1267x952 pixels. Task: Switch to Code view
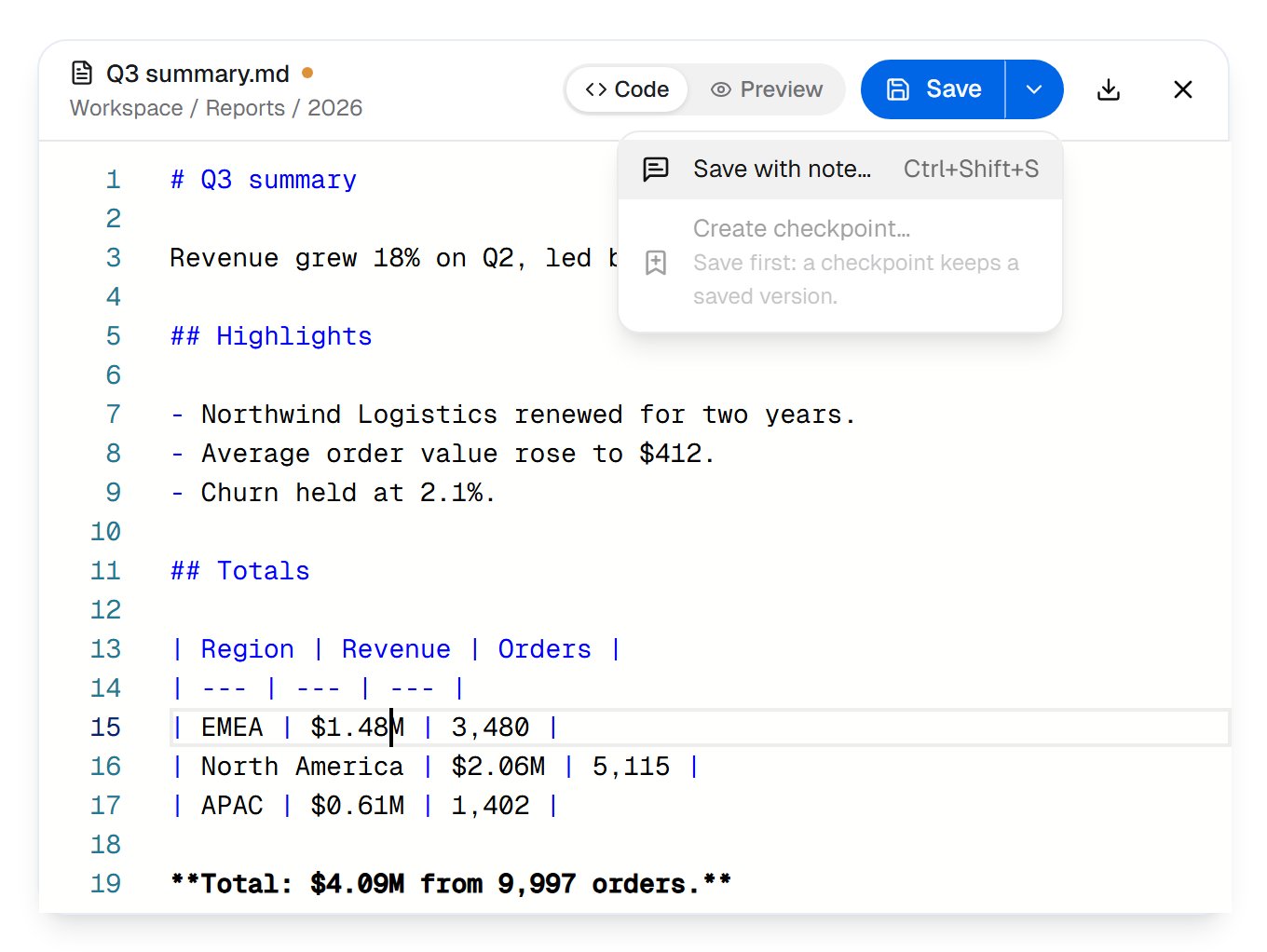click(x=627, y=89)
